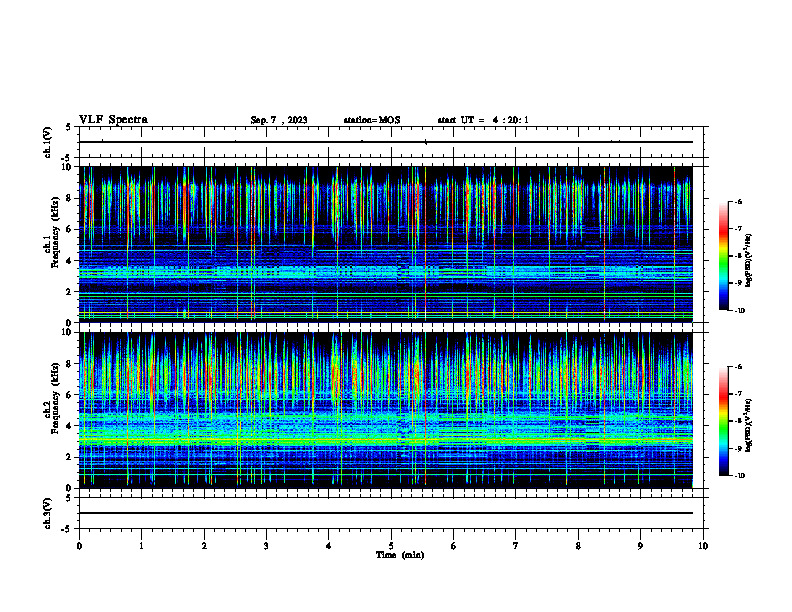Click time axis tick label '0'

point(79,546)
